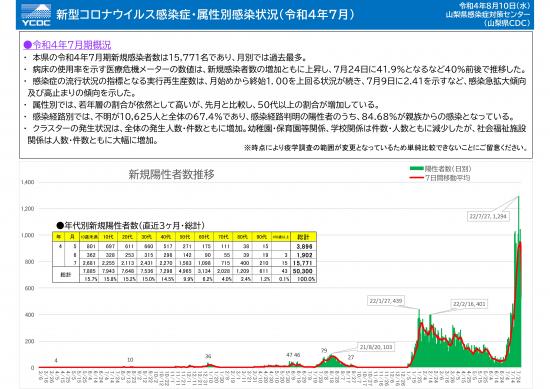Click the 200 y-axis label

point(30,341)
